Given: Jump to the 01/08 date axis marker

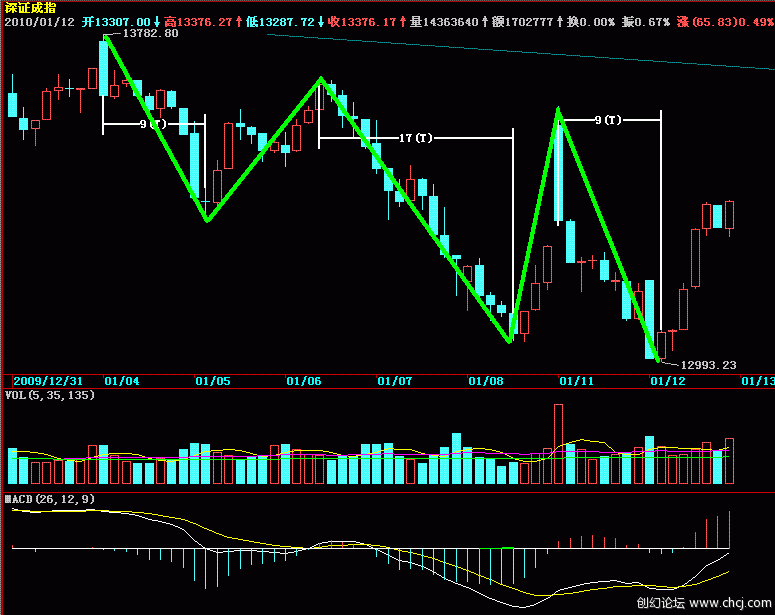Looking at the screenshot, I should 486,381.
